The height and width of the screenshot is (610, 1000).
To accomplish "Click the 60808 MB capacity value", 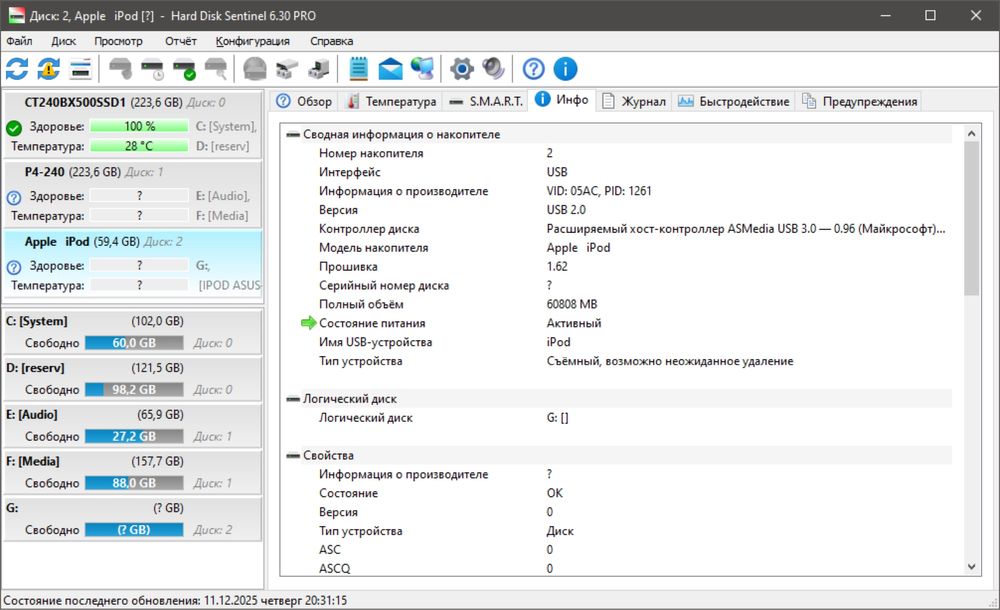I will 572,304.
